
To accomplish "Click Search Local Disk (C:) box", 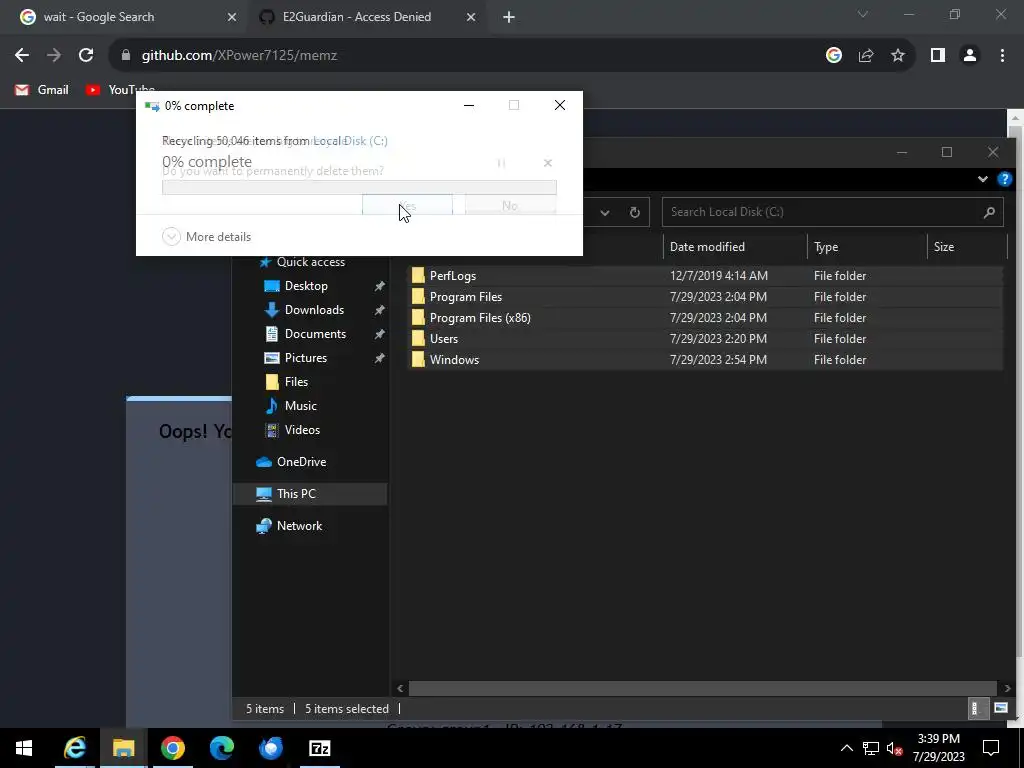I will click(x=832, y=212).
